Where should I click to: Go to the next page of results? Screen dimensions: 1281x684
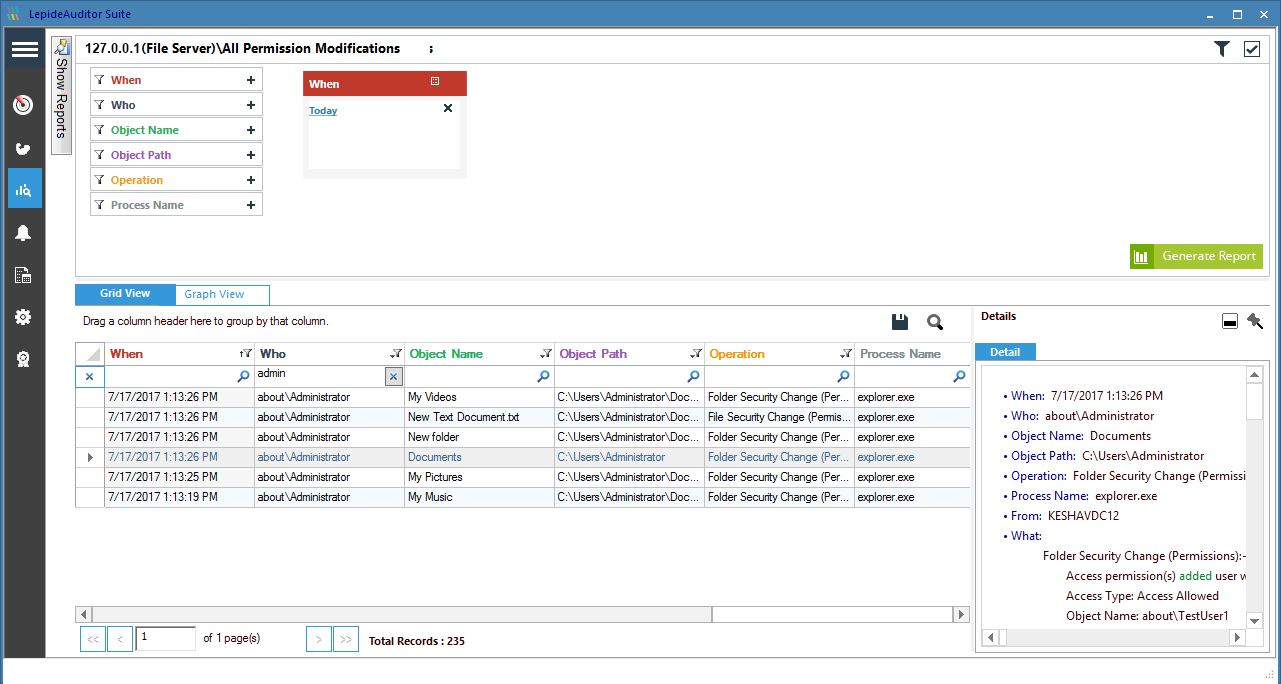pos(319,639)
